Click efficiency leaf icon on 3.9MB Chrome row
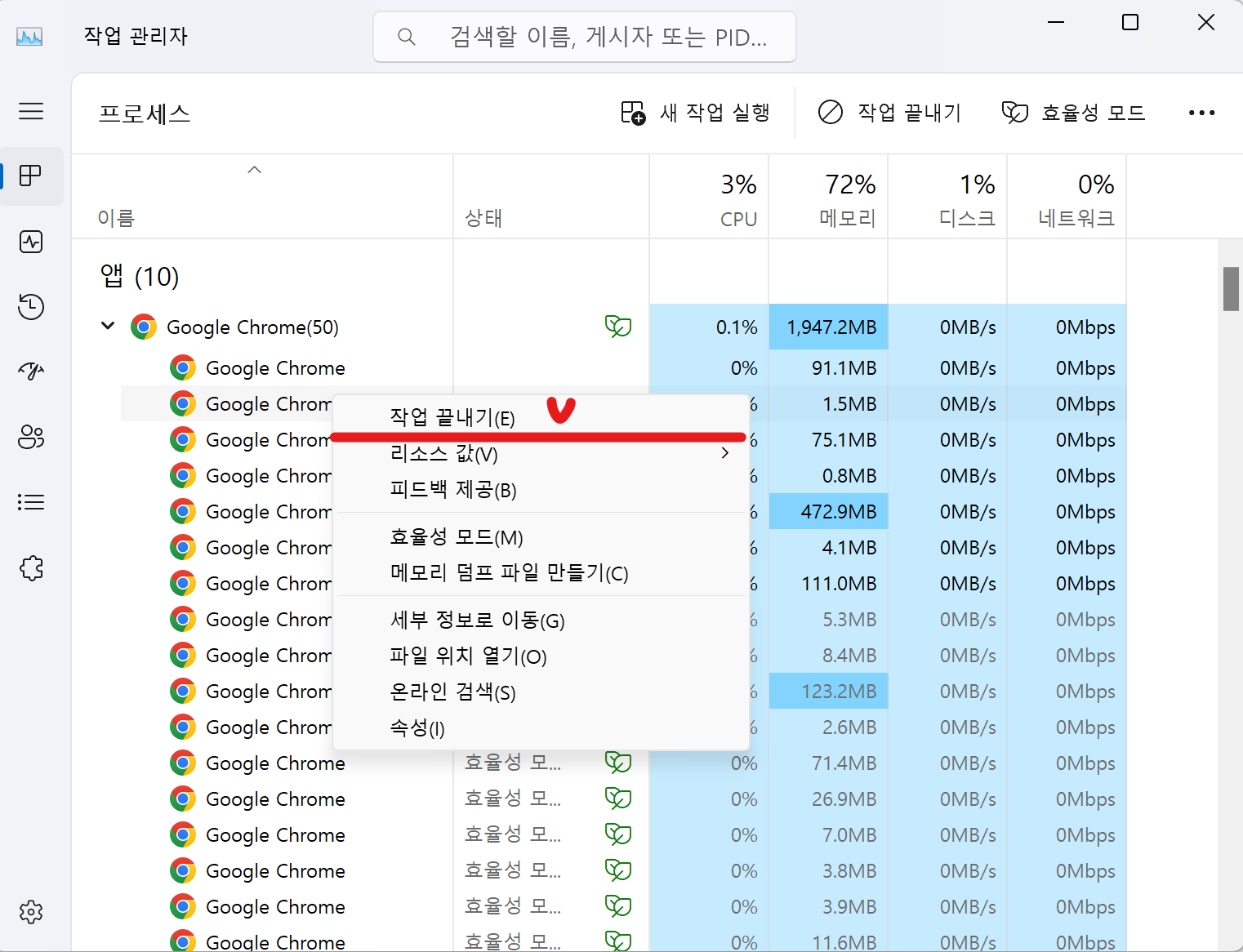 [x=618, y=907]
